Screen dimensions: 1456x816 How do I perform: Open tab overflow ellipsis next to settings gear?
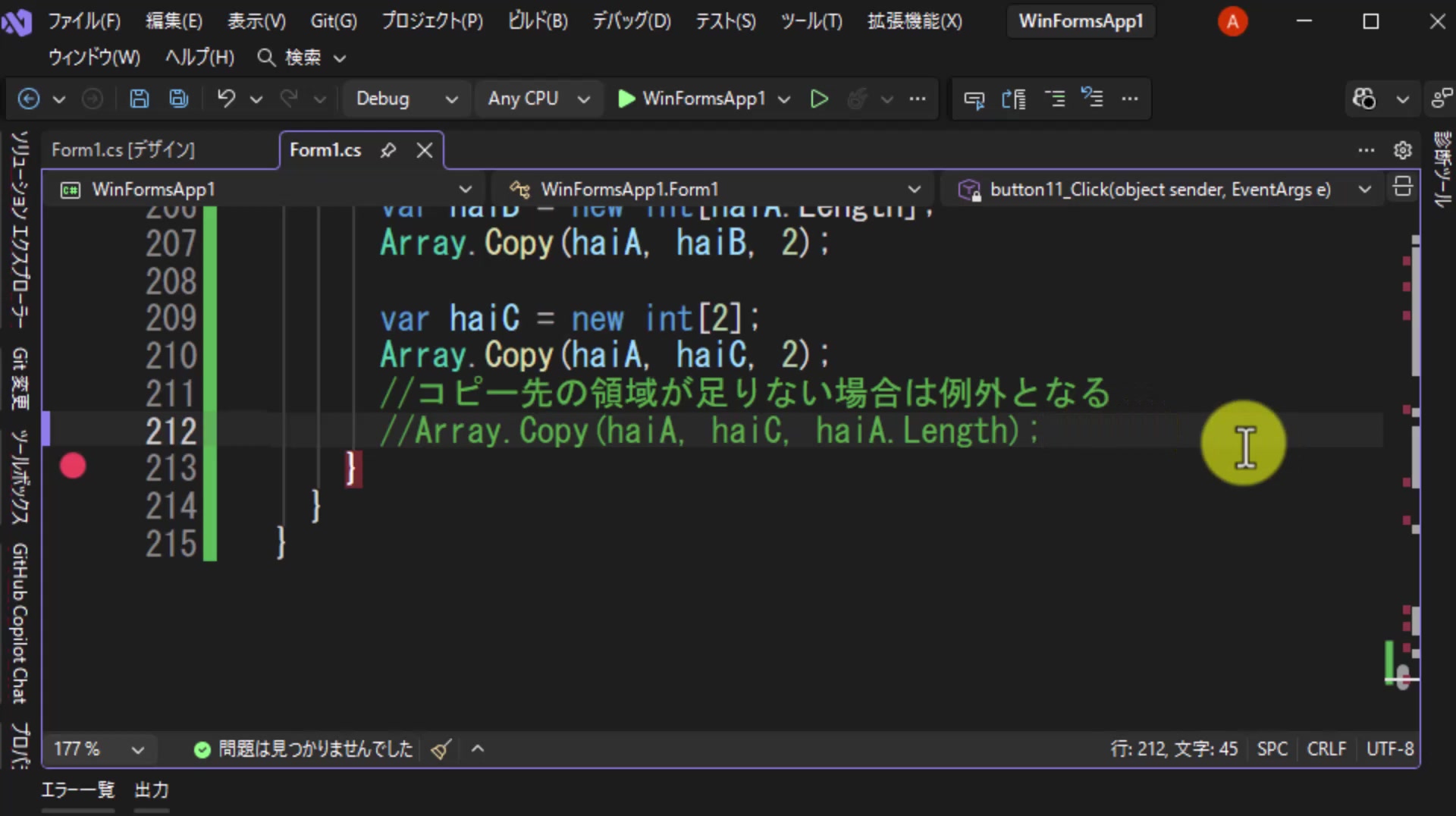point(1367,150)
